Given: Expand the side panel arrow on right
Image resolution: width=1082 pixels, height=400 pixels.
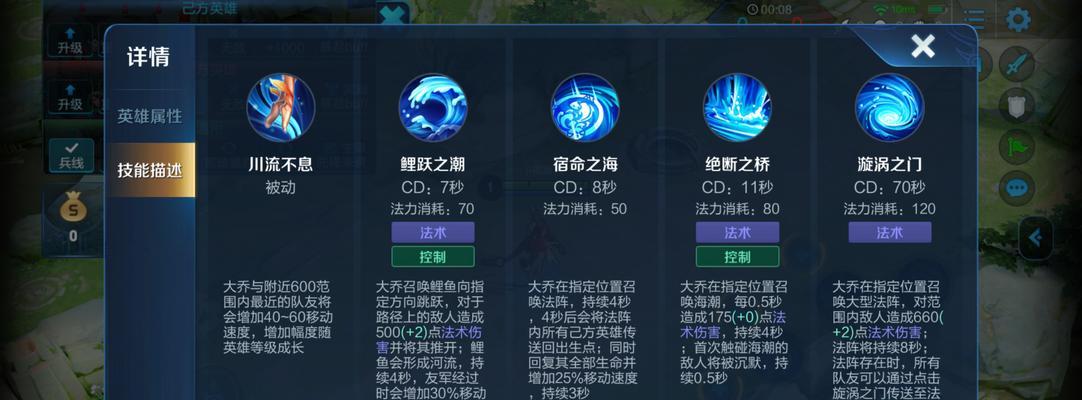Looking at the screenshot, I should [x=1036, y=238].
